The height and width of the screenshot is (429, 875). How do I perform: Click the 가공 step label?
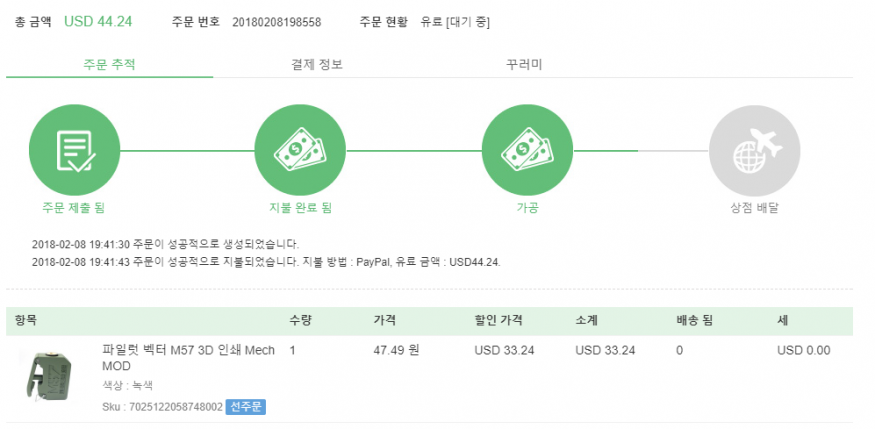527,209
